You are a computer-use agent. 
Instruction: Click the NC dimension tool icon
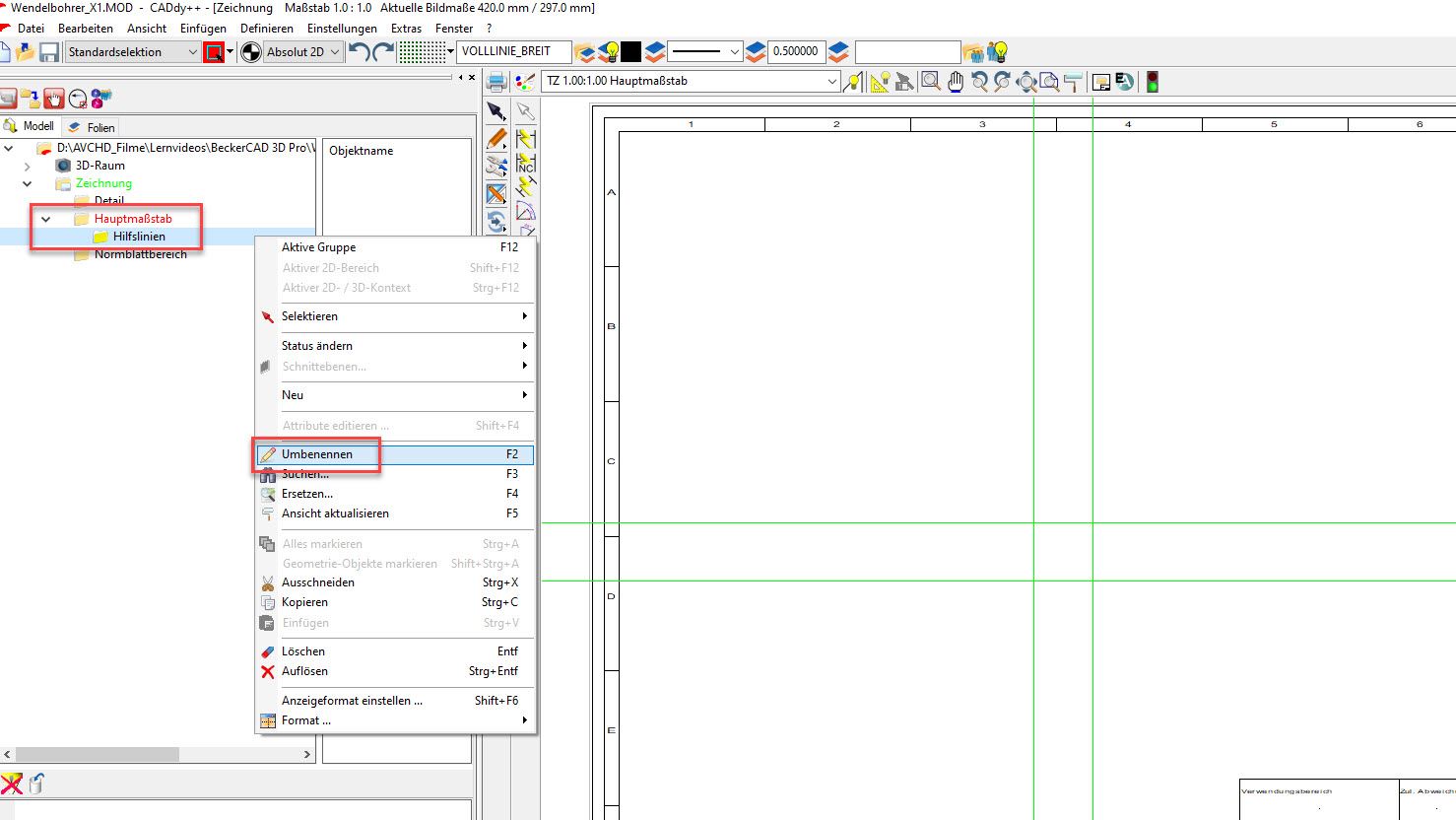coord(526,164)
